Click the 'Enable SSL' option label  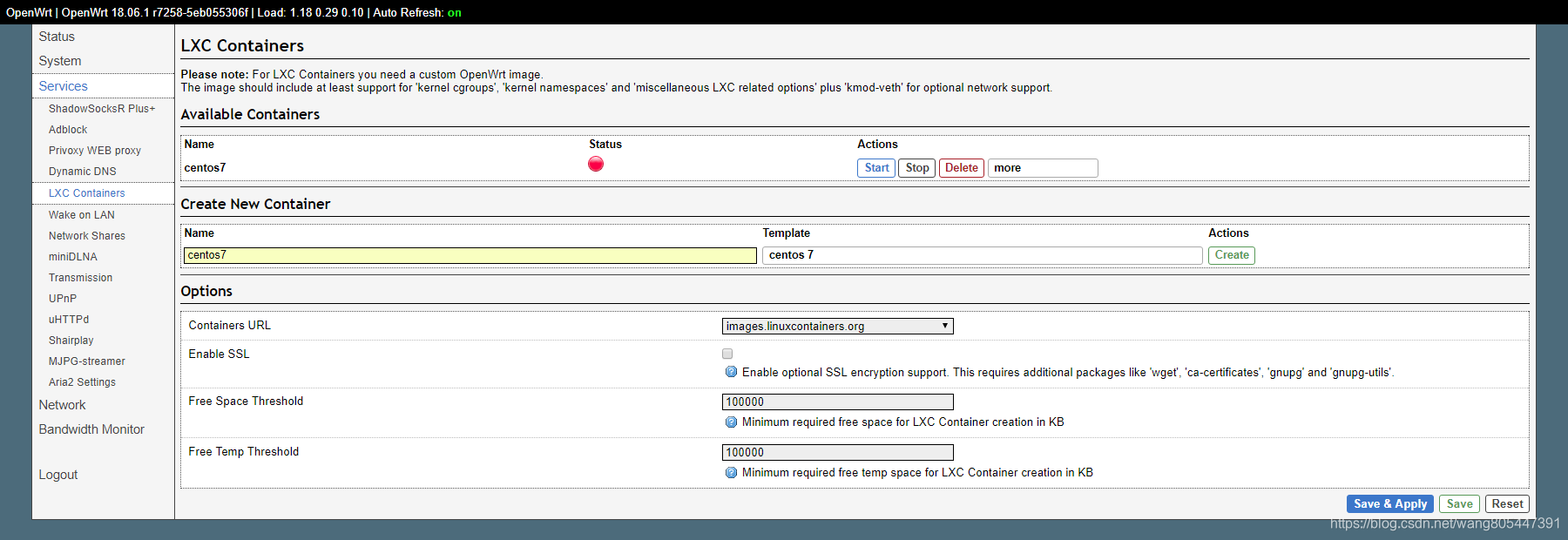tap(220, 354)
